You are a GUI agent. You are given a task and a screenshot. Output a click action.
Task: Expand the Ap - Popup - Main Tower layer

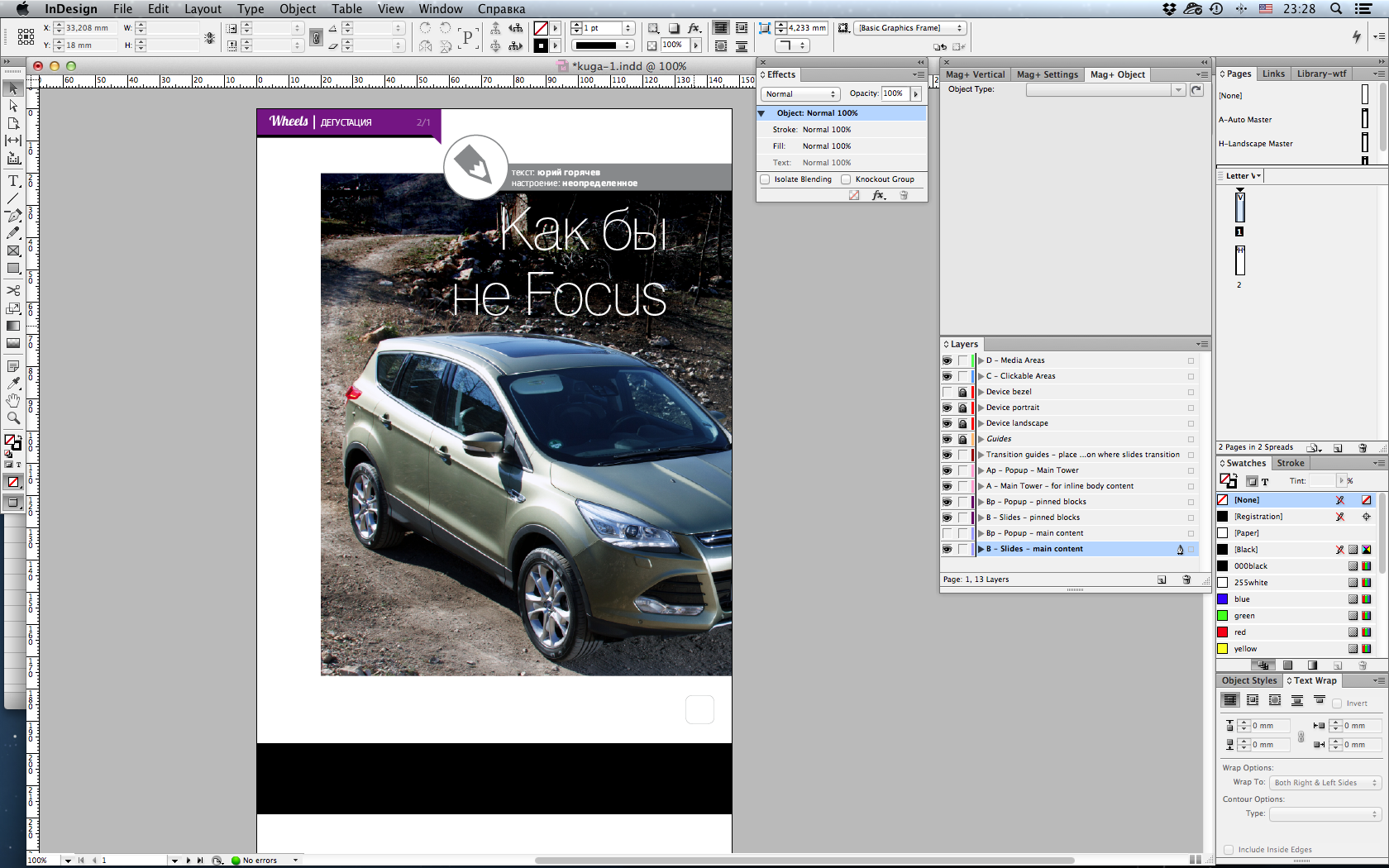(981, 470)
